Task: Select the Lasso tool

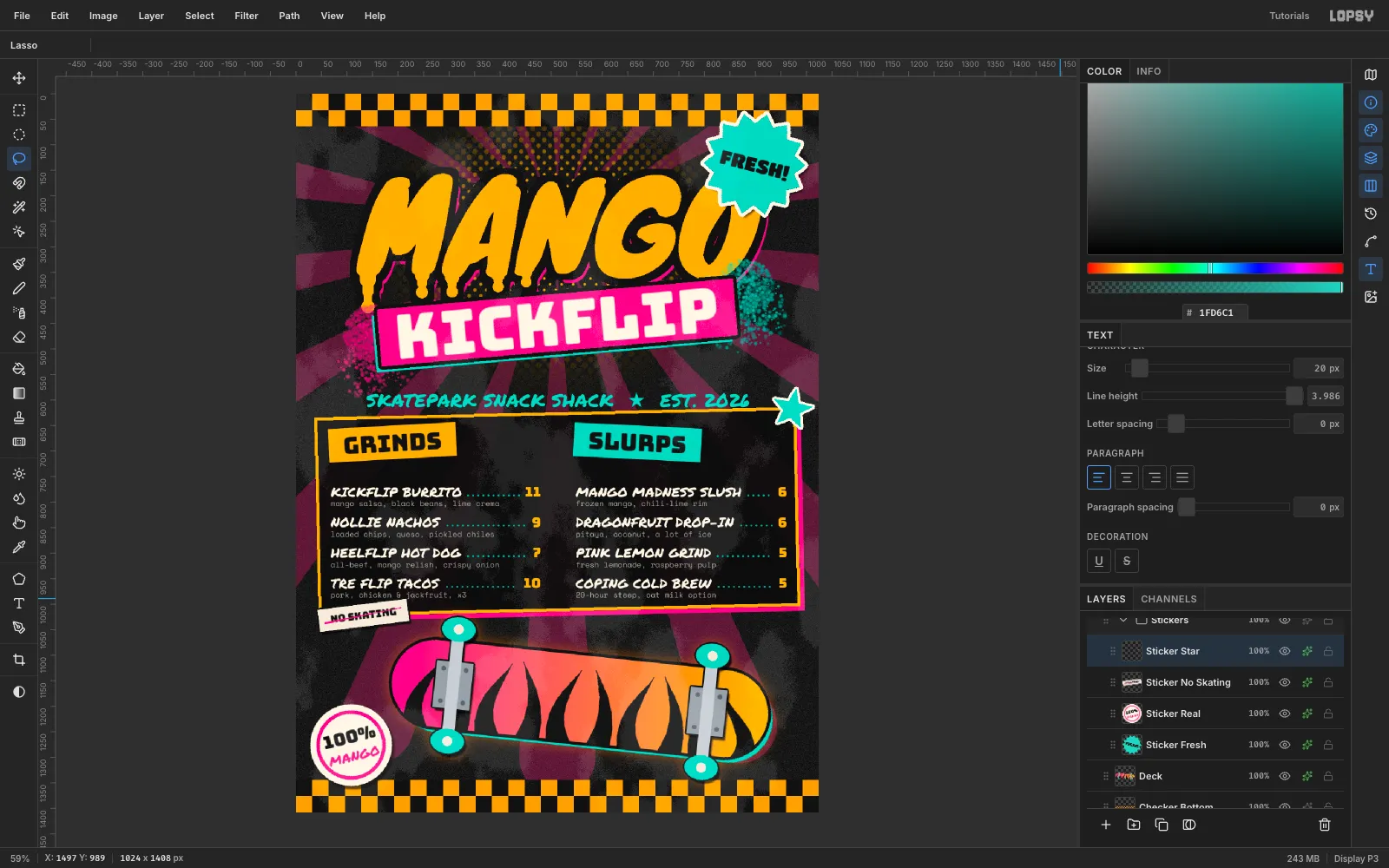Action: [x=19, y=159]
